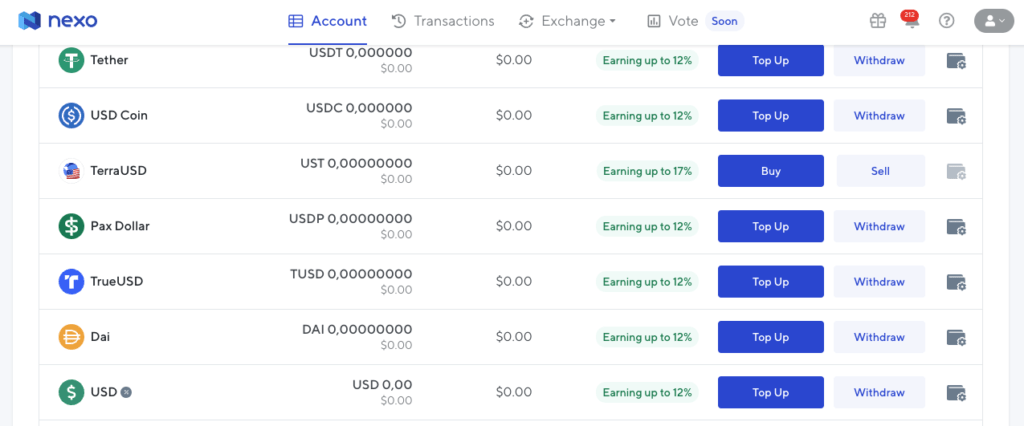
Task: Click the wallet settings icon for Pax Dollar
Action: click(957, 227)
